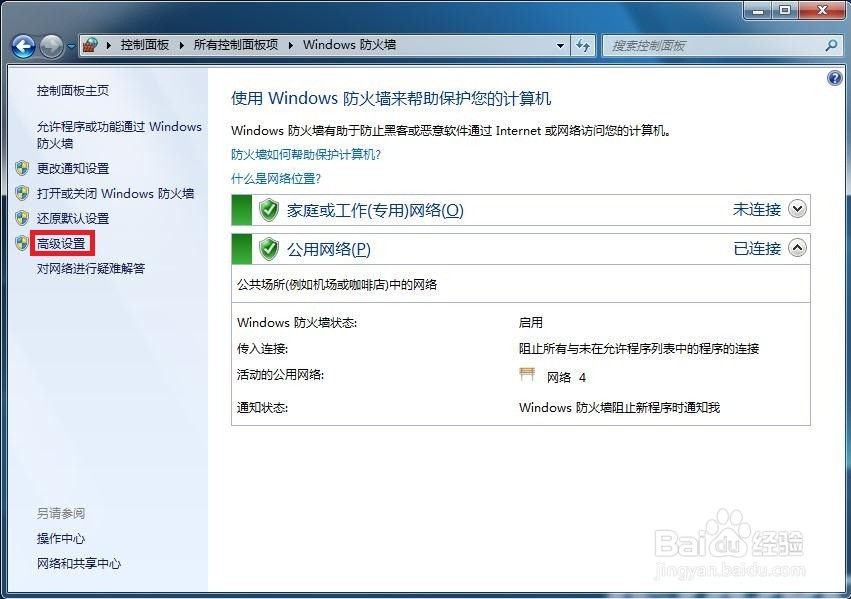Click Windows 防火墙阻止新程序时通知我 text
The height and width of the screenshot is (599, 851).
pyautogui.click(x=619, y=407)
